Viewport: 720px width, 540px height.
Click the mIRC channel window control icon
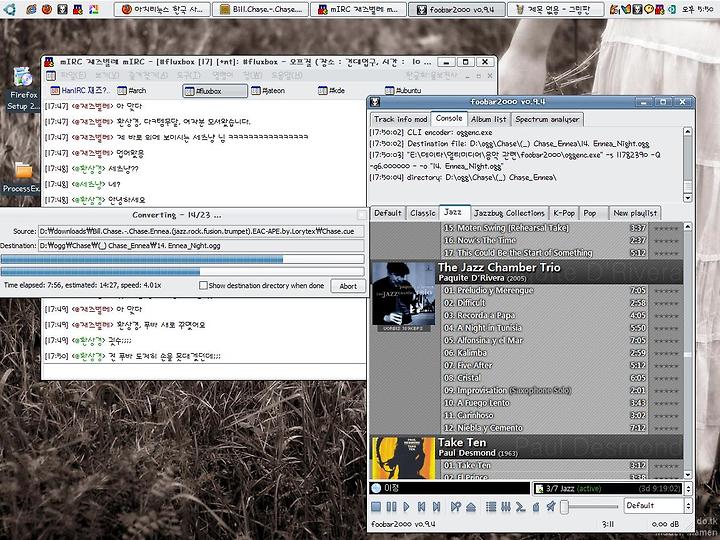(x=51, y=75)
